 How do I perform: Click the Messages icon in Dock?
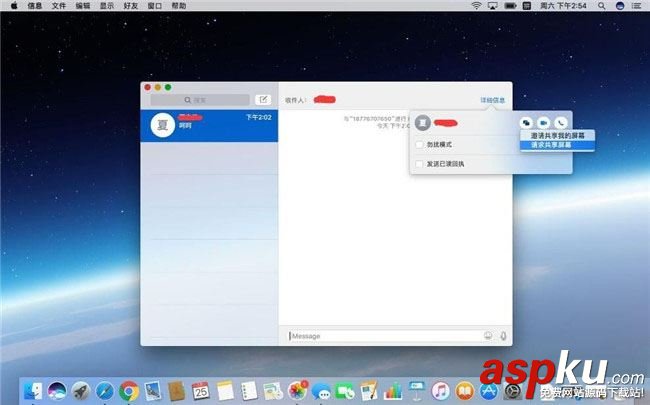click(321, 391)
